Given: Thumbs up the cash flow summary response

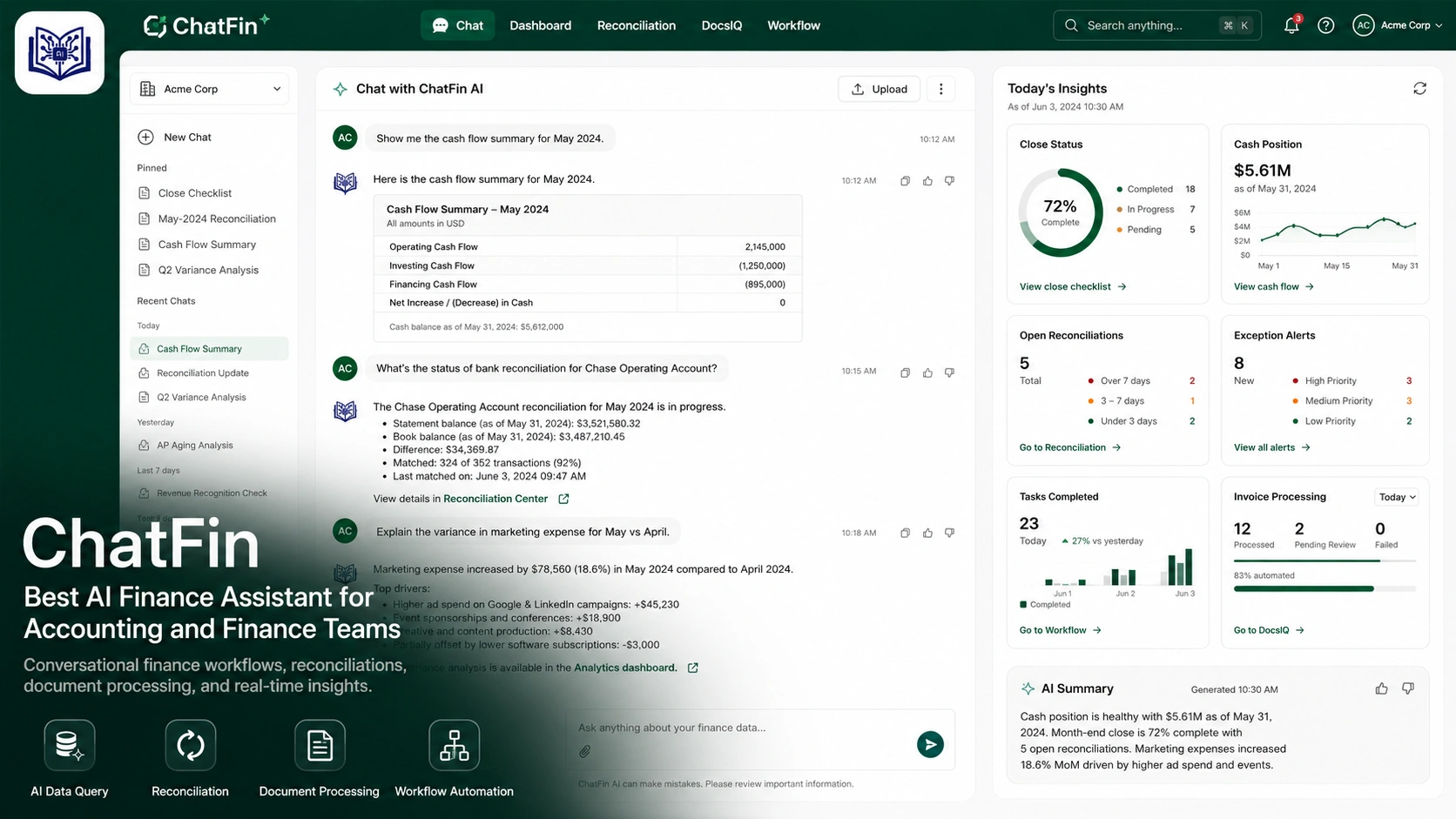Looking at the screenshot, I should (x=927, y=181).
